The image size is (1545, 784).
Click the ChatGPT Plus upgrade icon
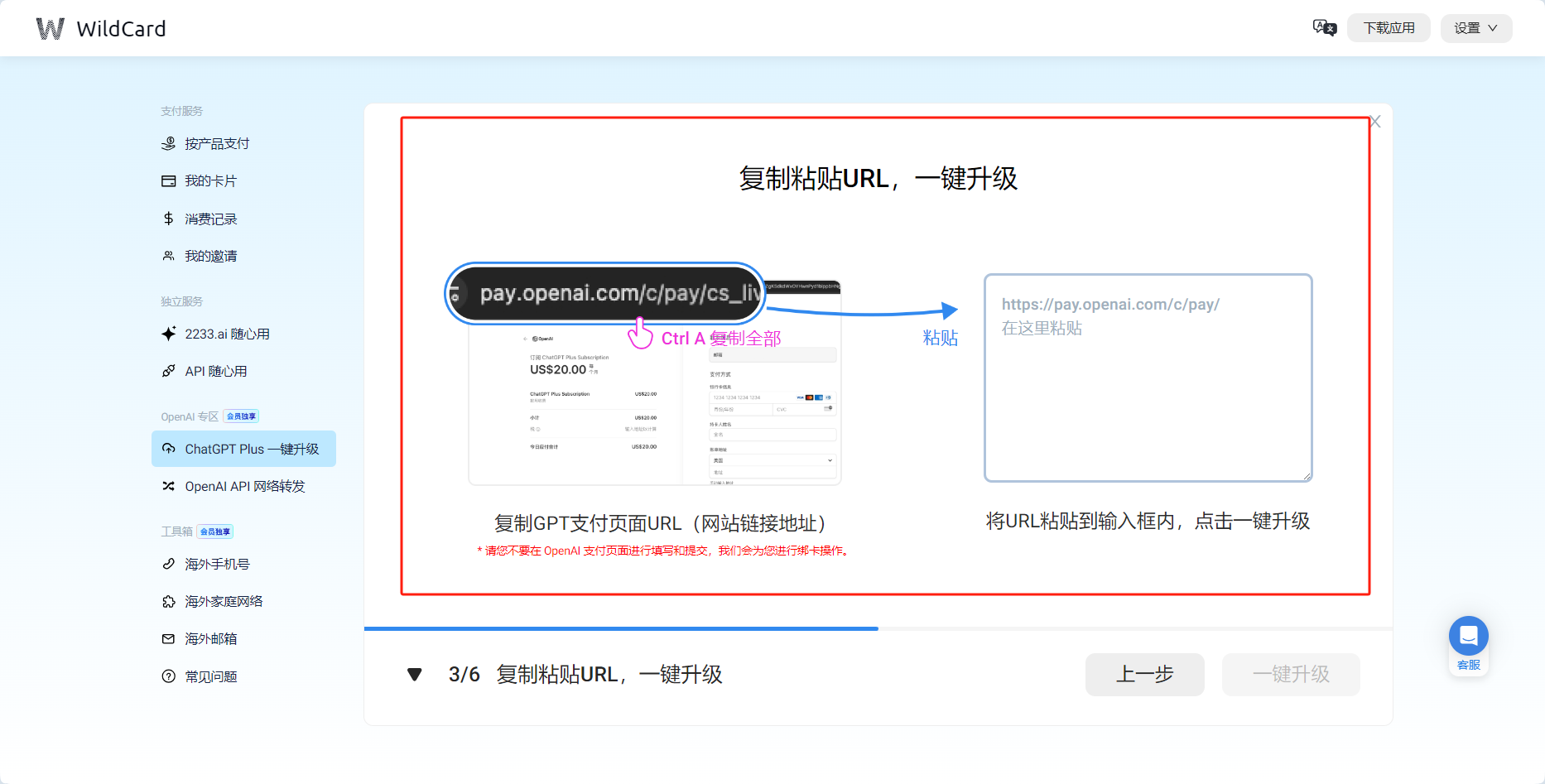[x=169, y=449]
